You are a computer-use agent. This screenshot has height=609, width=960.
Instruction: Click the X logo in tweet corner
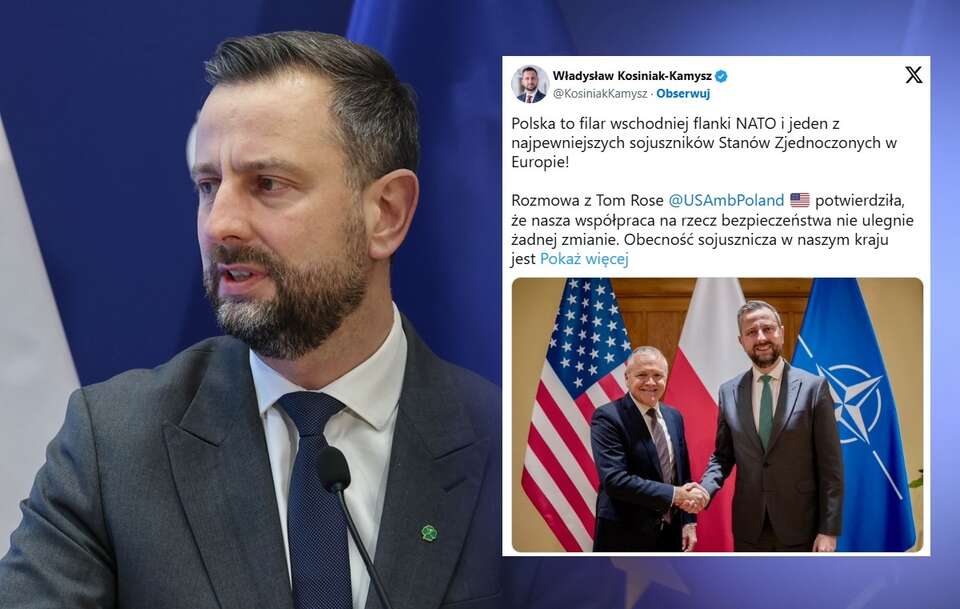pyautogui.click(x=913, y=75)
